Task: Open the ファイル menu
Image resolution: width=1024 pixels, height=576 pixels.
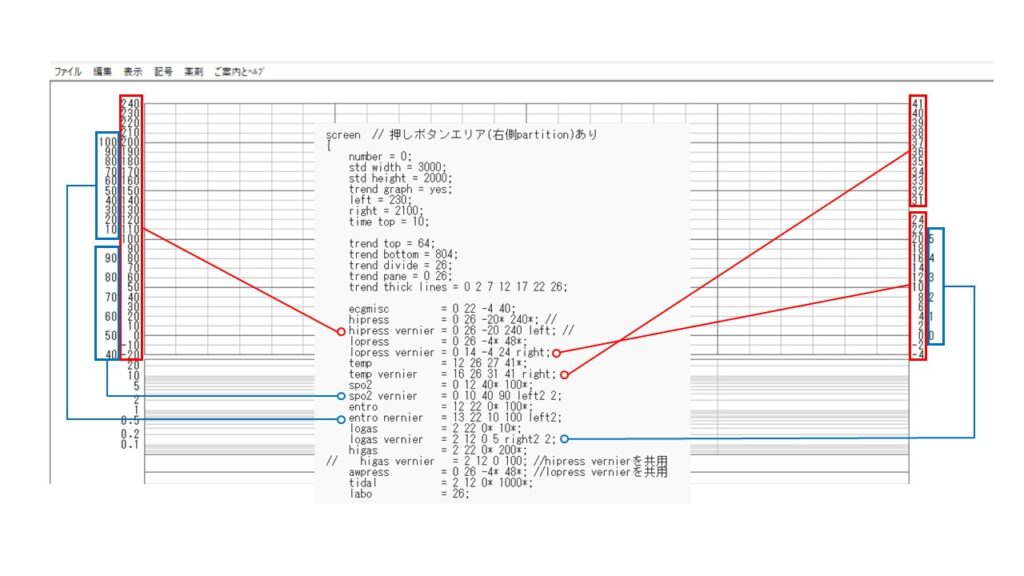Action: point(67,72)
